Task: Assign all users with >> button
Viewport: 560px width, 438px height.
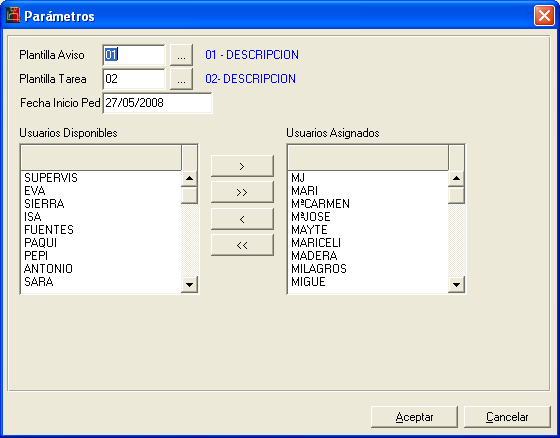Action: pos(242,192)
